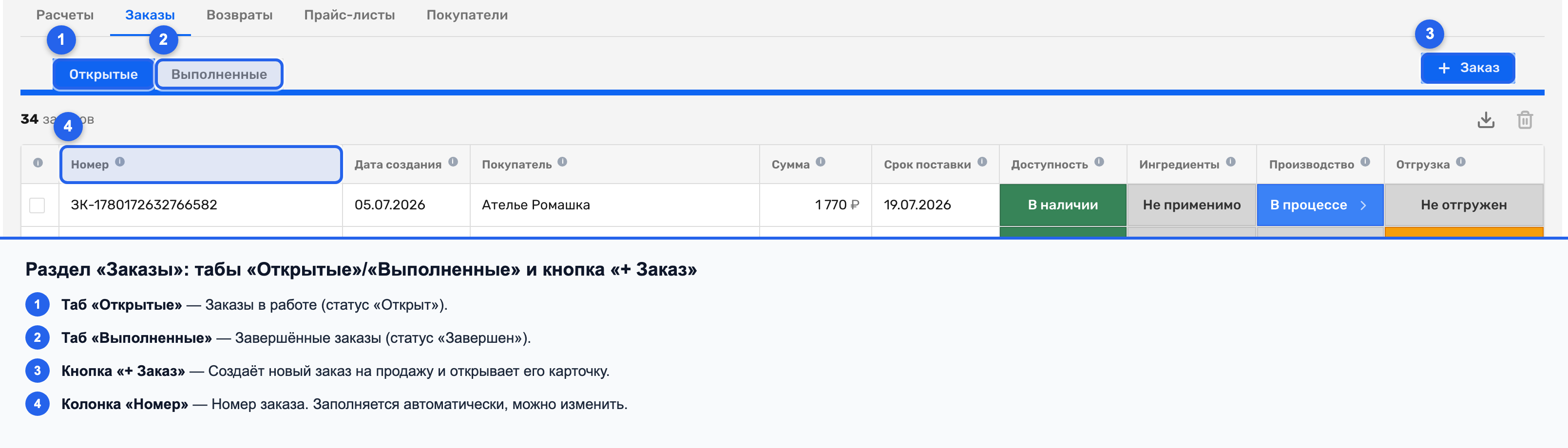This screenshot has width=1568, height=448.
Task: Click the Сумма column header
Action: (x=816, y=165)
